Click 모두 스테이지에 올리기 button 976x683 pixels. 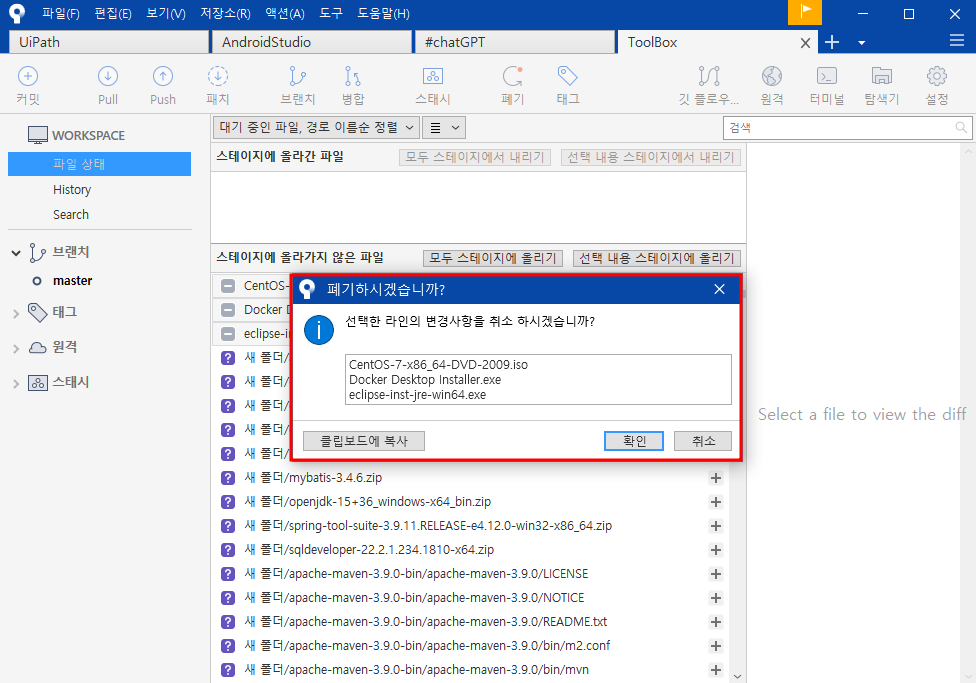click(x=492, y=258)
